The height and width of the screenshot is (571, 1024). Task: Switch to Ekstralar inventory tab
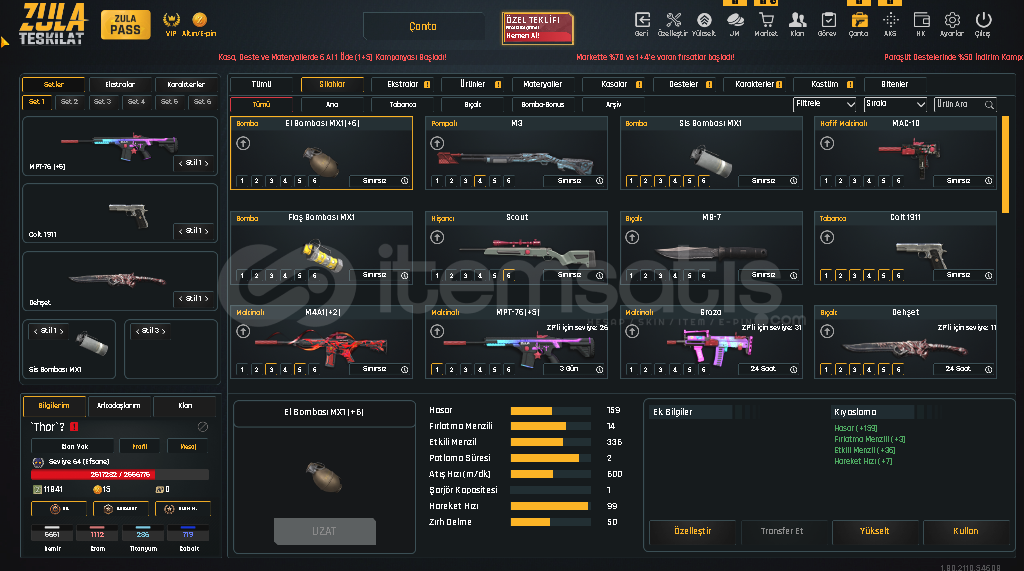402,84
